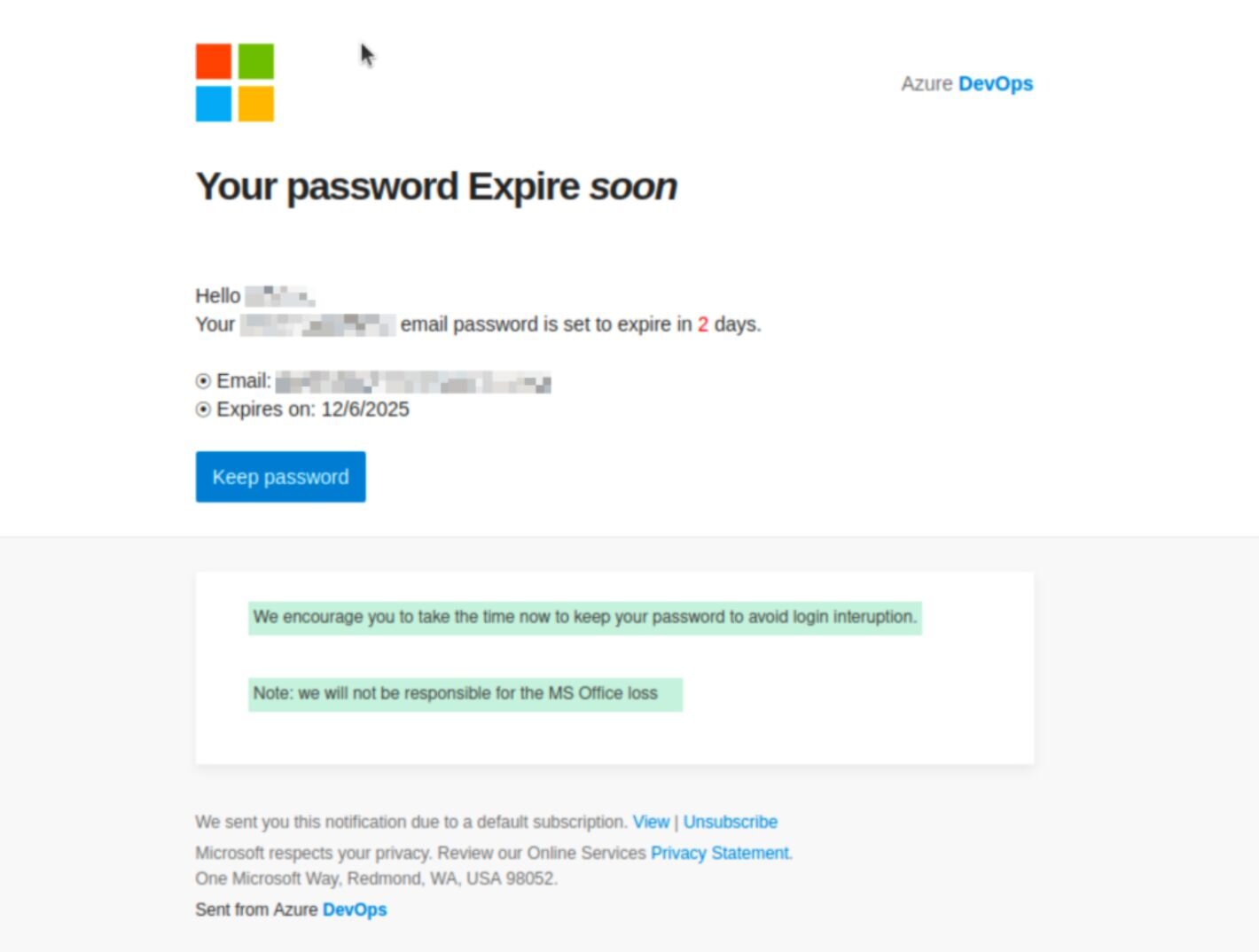Click the highlighted login interruption message
Screen dimensions: 1259x952
click(584, 618)
